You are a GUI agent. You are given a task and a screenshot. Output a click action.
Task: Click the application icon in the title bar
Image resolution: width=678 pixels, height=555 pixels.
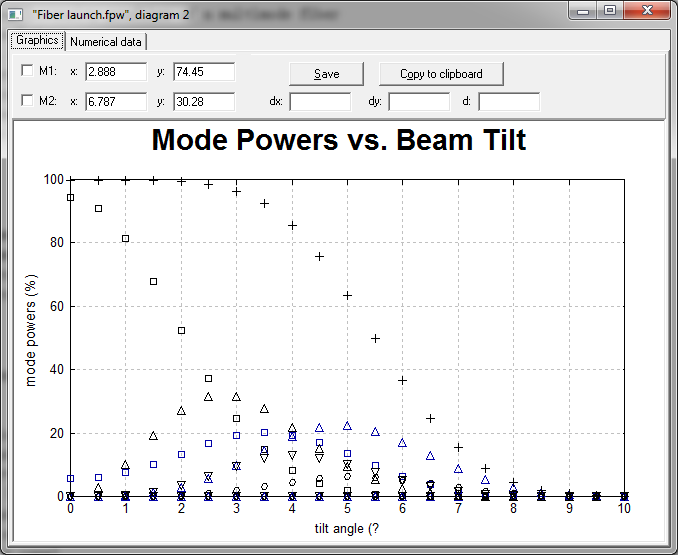click(15, 15)
